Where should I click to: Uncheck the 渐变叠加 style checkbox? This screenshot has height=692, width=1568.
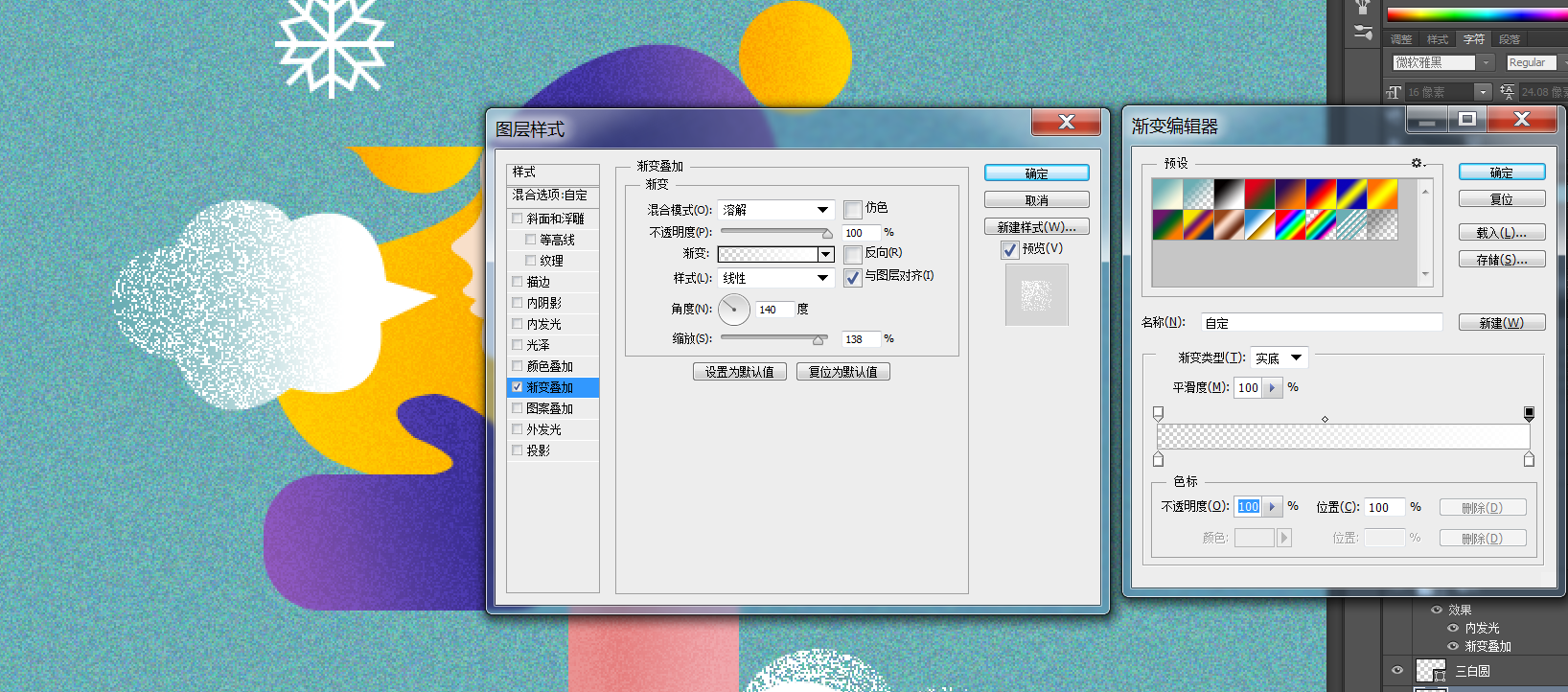coord(518,387)
